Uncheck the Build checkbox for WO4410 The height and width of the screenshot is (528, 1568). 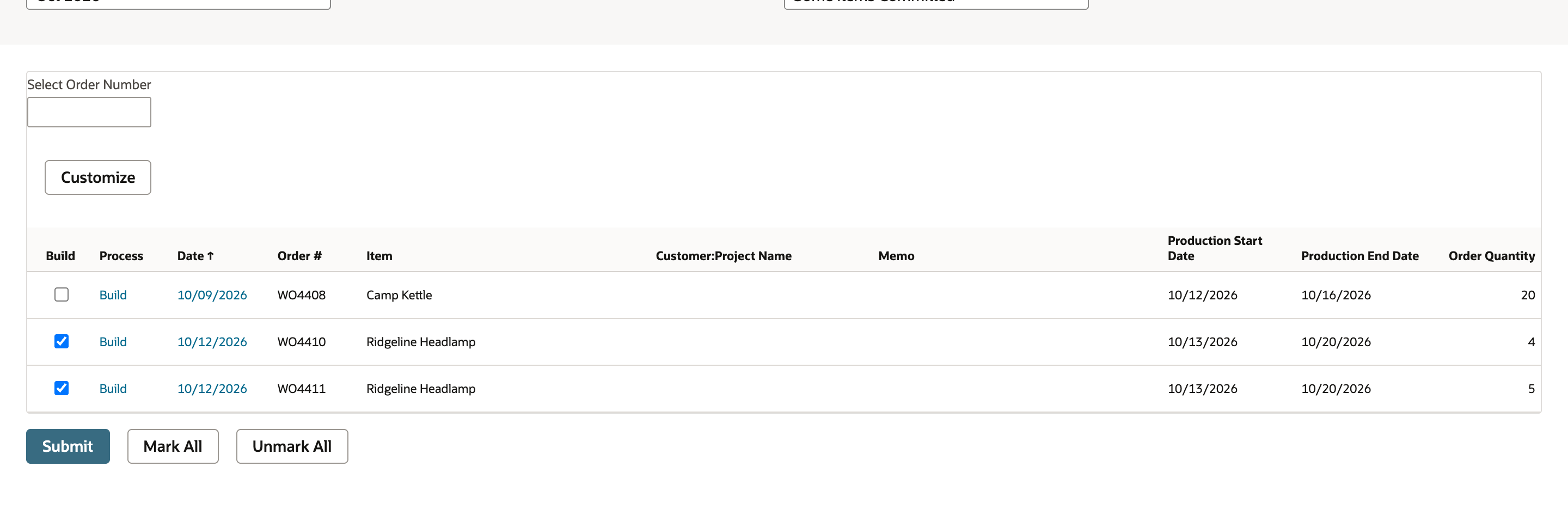[62, 341]
